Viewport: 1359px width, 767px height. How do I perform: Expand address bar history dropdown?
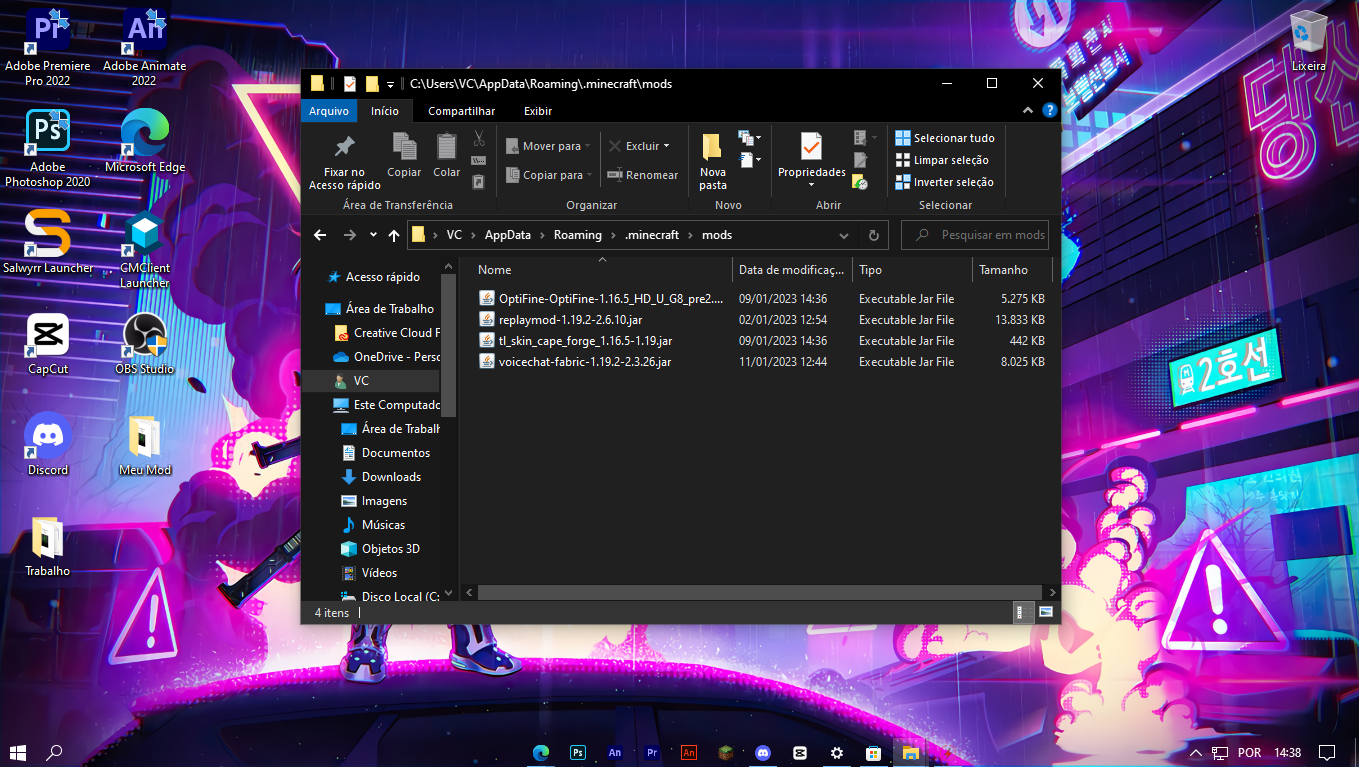[x=844, y=236]
